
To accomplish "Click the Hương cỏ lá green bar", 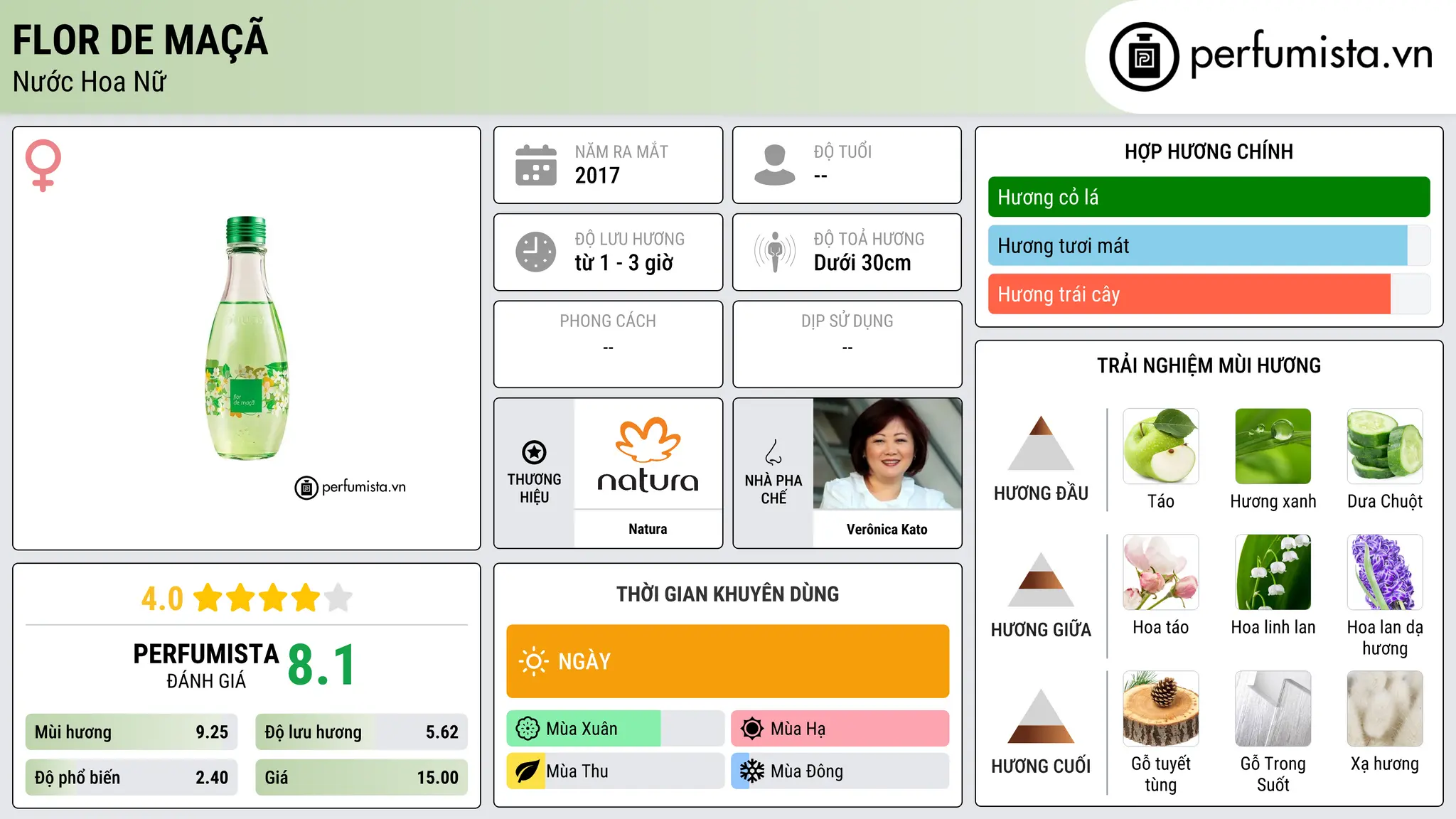I will [1209, 197].
